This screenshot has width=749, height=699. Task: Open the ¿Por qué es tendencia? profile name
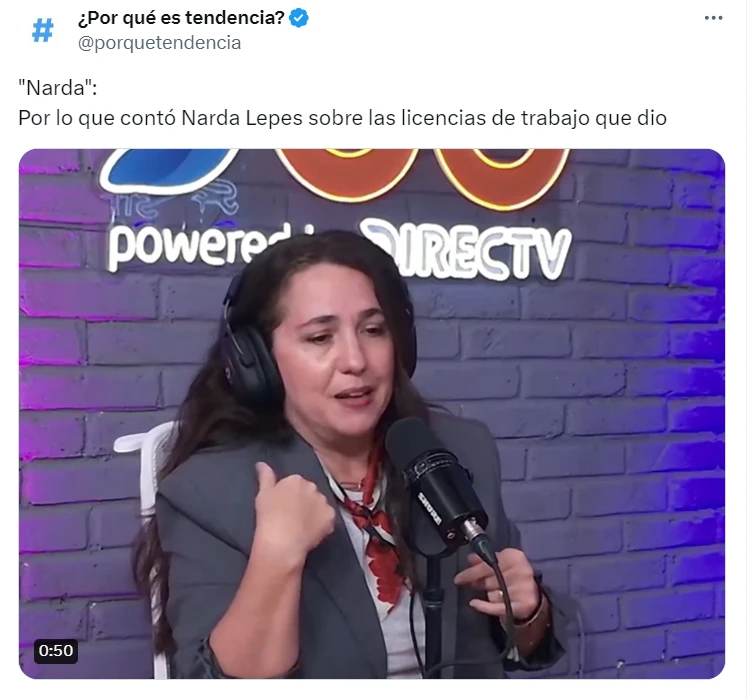click(181, 18)
